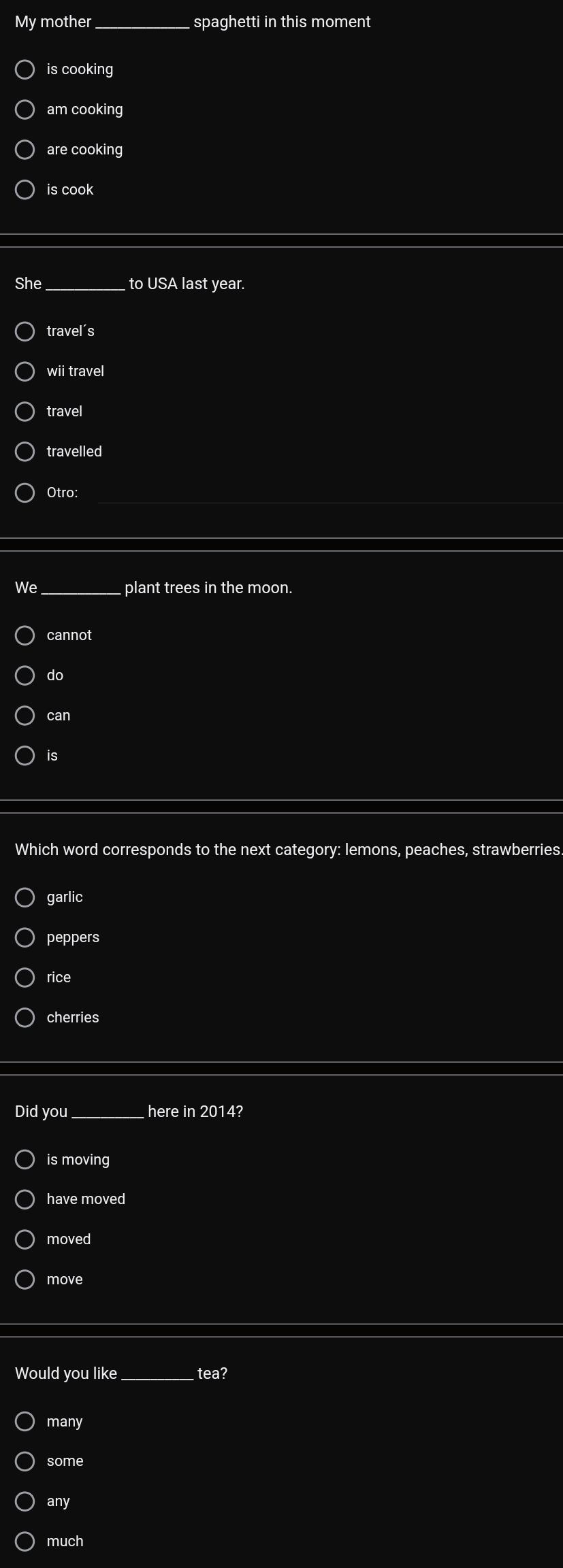Select the "can" radio option
Screen dimensions: 563x1568
(x=25, y=716)
